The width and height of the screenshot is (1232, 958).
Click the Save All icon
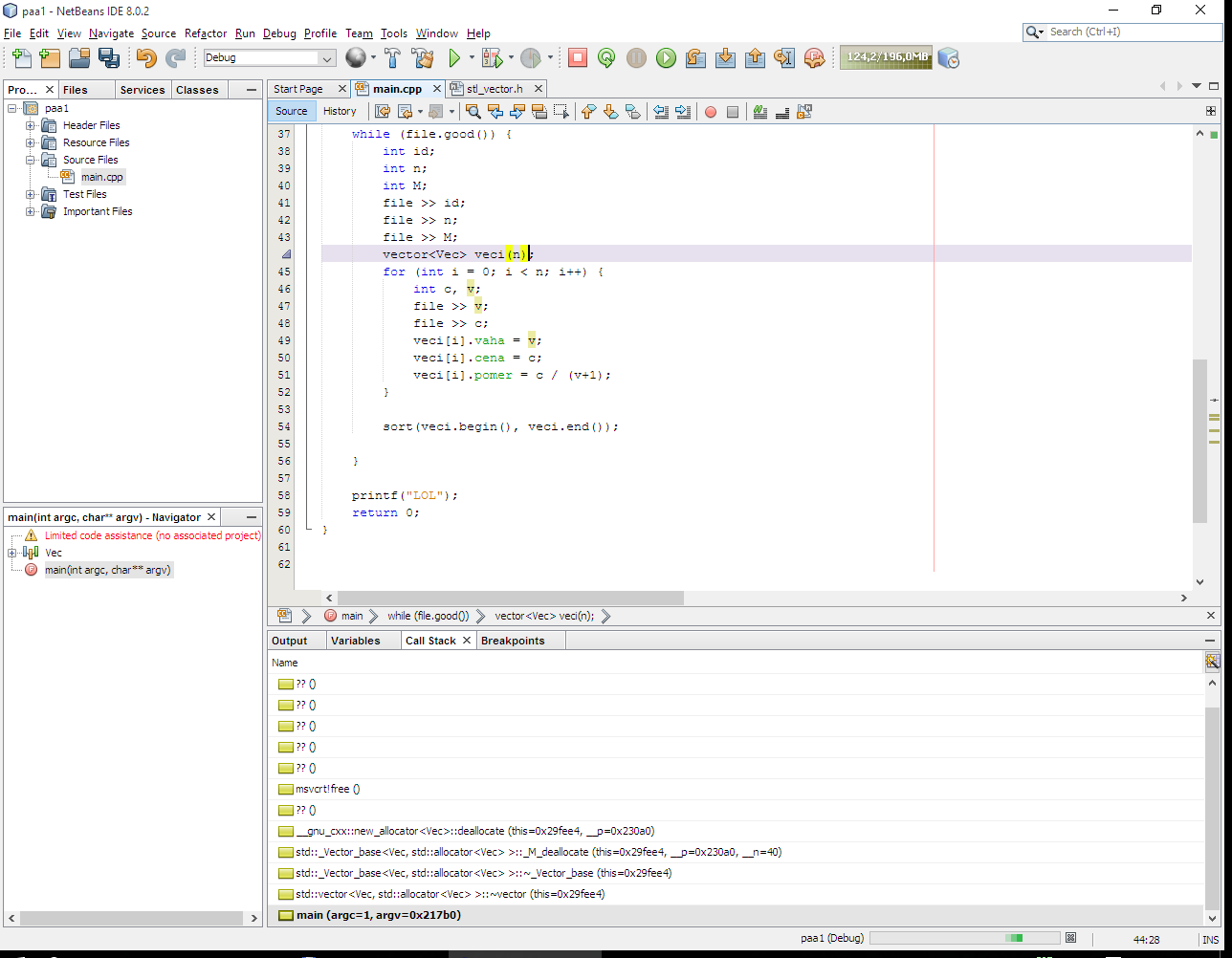[109, 58]
